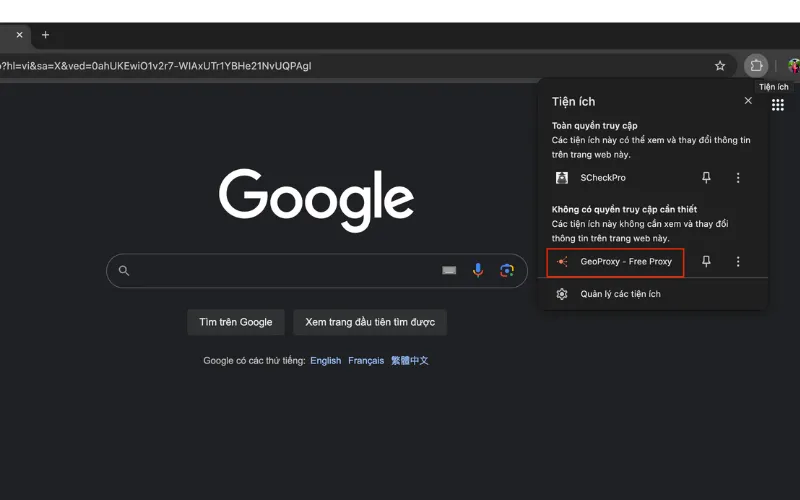The image size is (800, 500).
Task: Pin the GeoProxy extension
Action: click(x=706, y=262)
